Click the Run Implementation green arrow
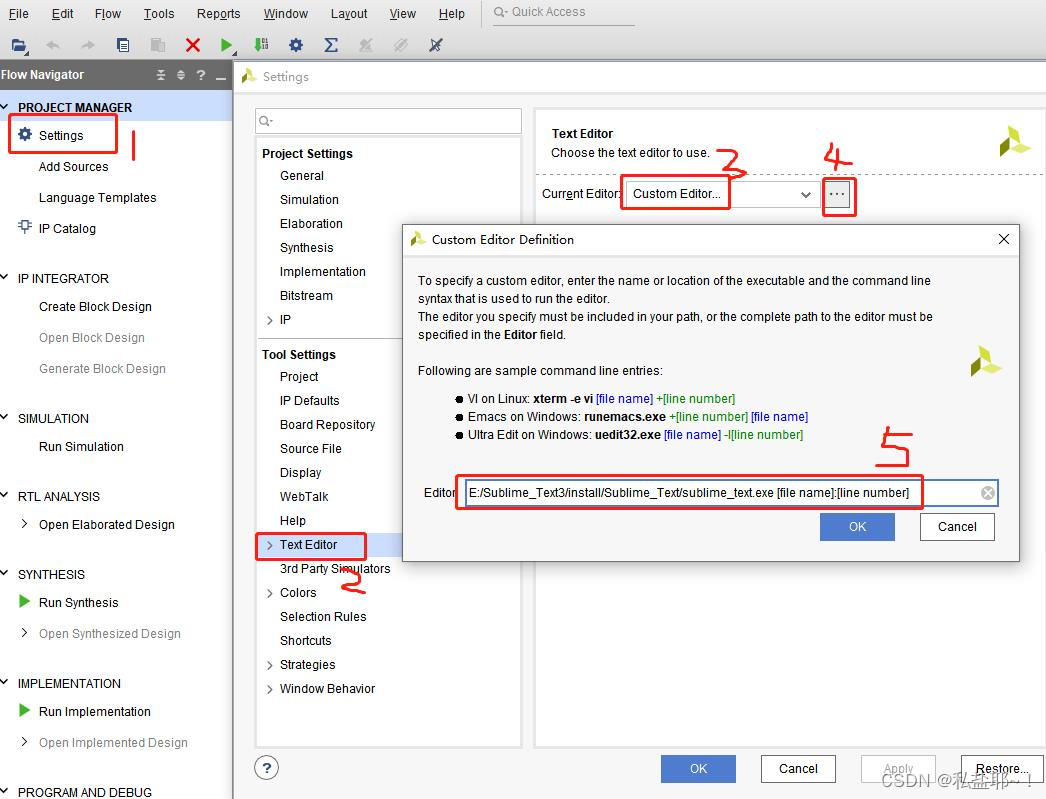 coord(25,711)
